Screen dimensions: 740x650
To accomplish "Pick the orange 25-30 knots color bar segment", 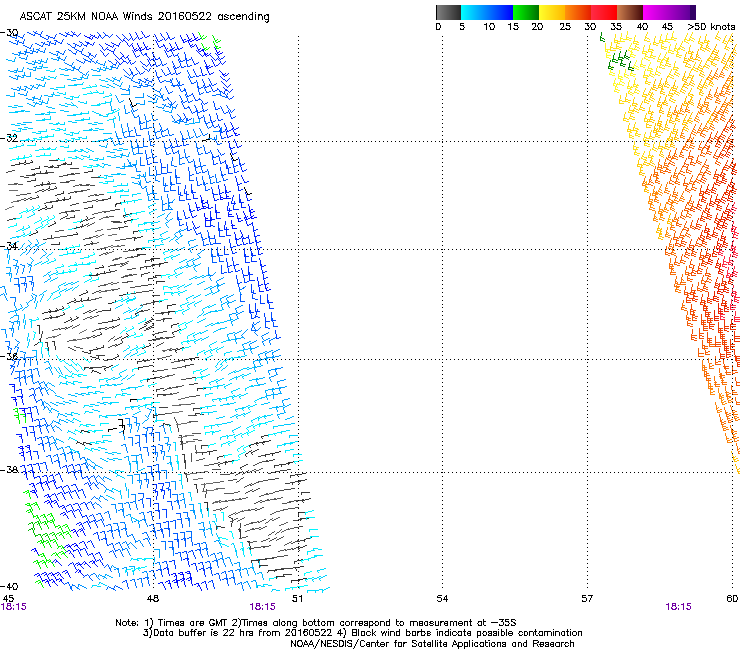I will coord(578,12).
